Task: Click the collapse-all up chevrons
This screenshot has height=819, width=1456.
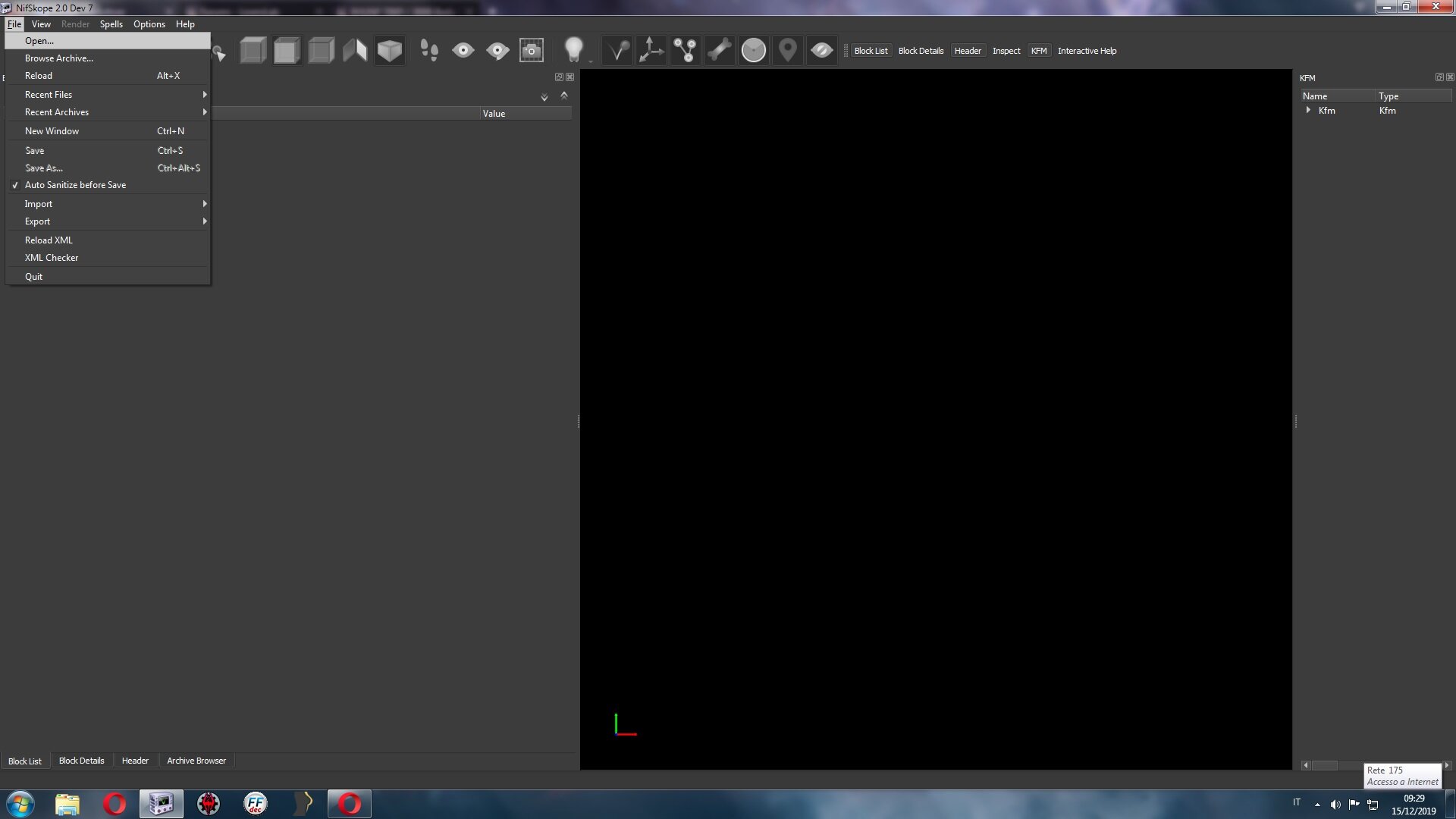Action: pos(563,96)
